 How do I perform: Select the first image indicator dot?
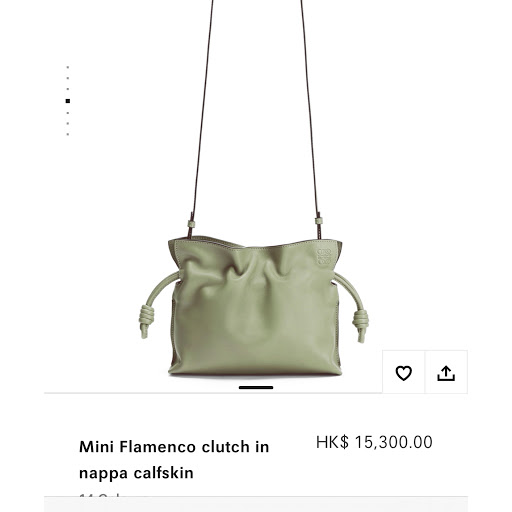point(68,67)
